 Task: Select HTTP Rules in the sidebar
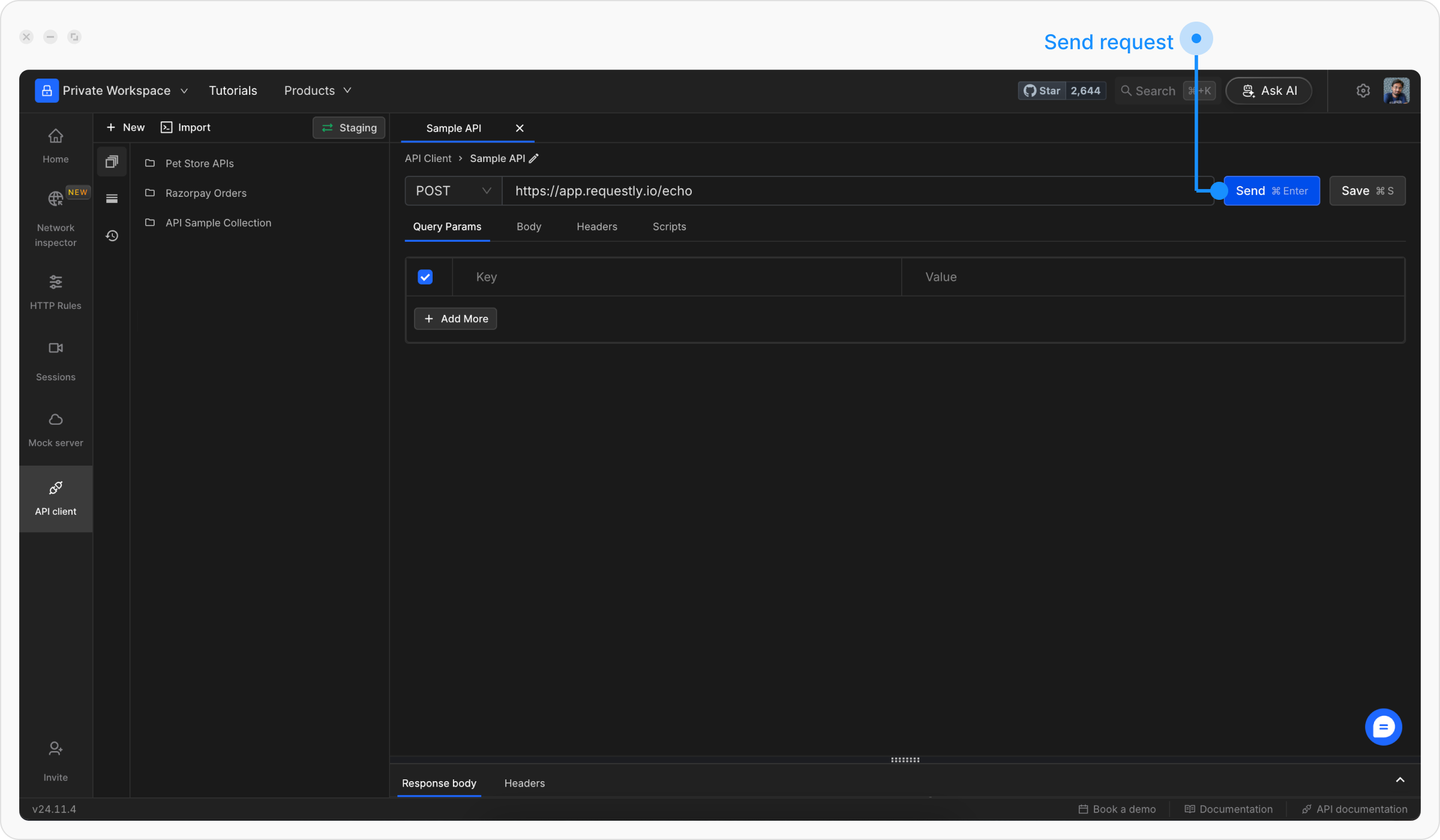(55, 291)
